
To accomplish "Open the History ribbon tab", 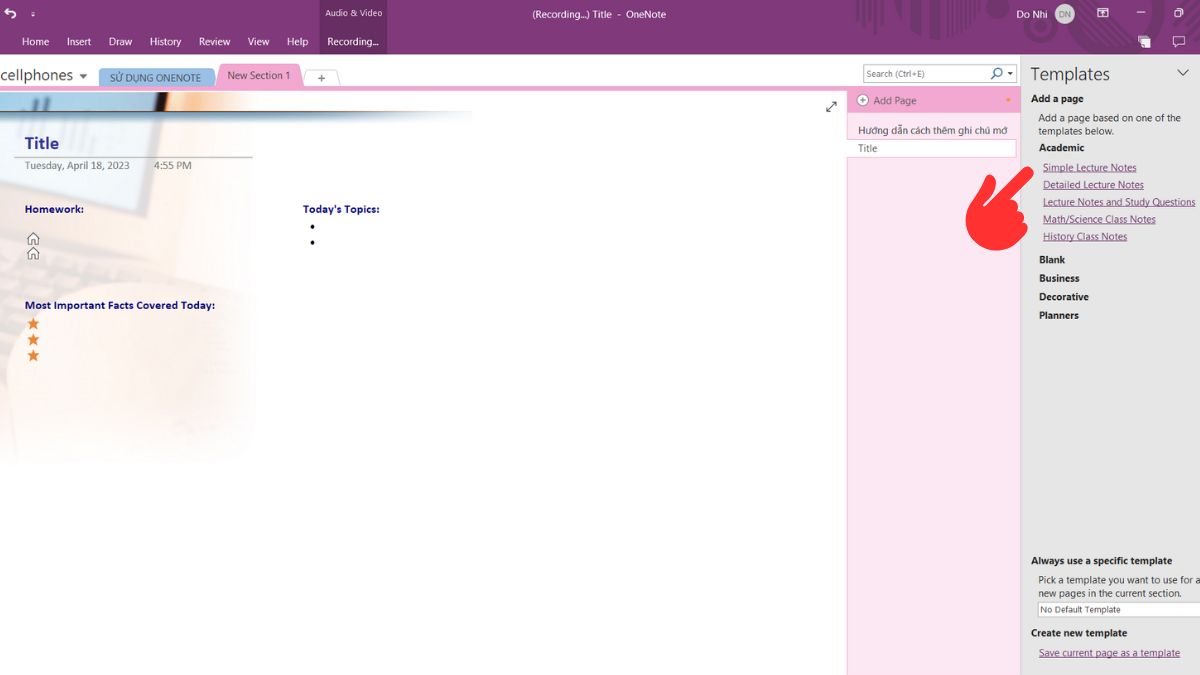I will tap(165, 42).
